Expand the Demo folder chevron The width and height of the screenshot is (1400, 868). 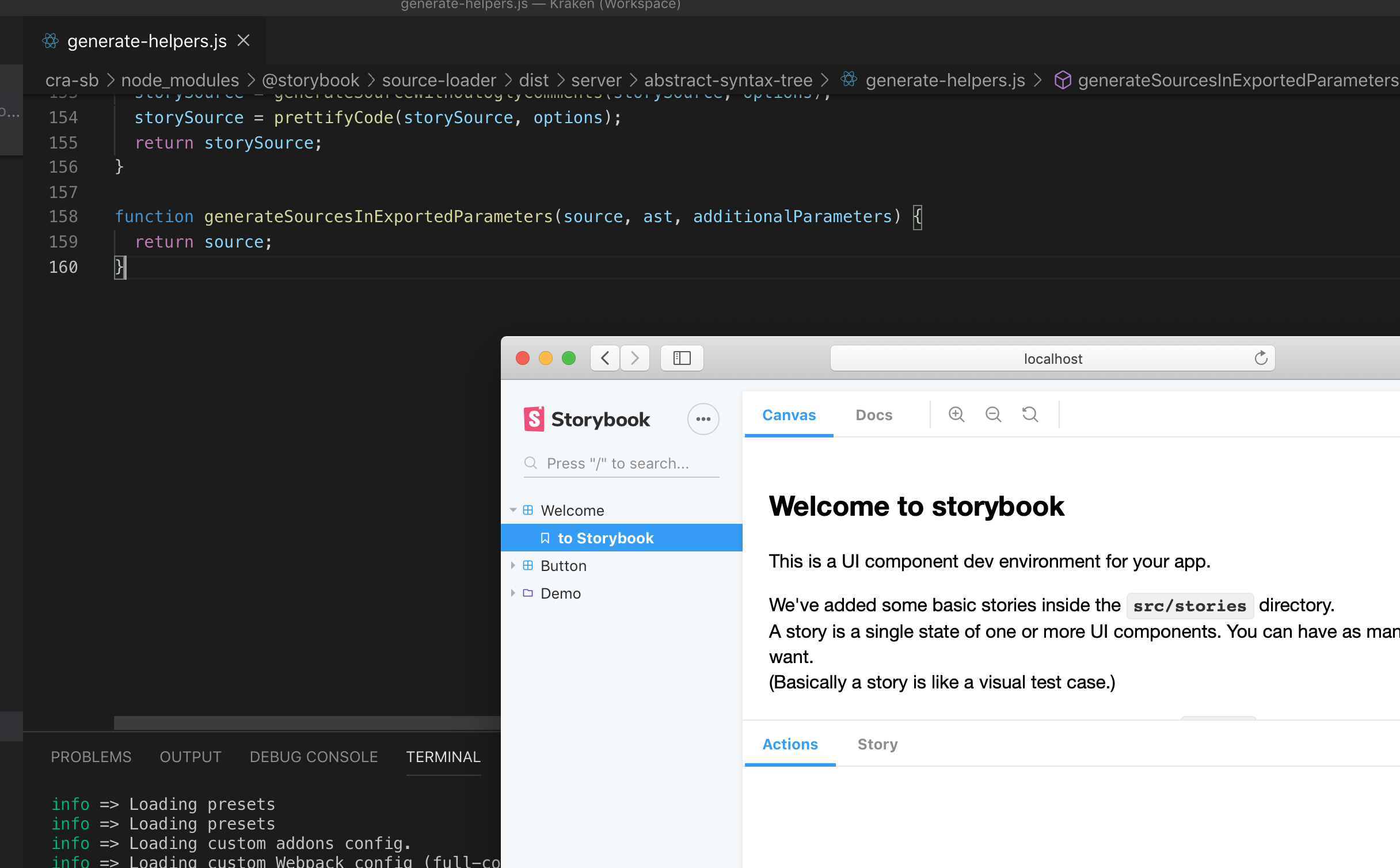click(513, 593)
